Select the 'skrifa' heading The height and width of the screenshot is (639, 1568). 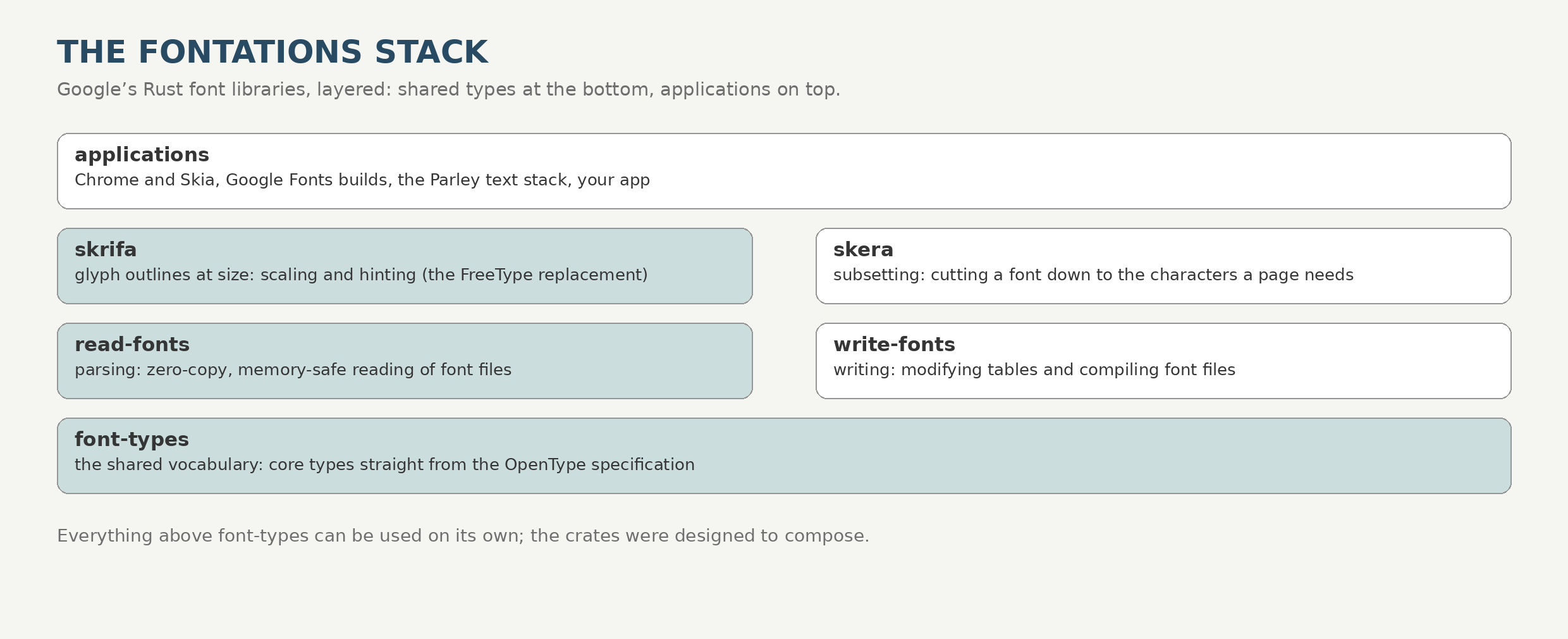(106, 249)
